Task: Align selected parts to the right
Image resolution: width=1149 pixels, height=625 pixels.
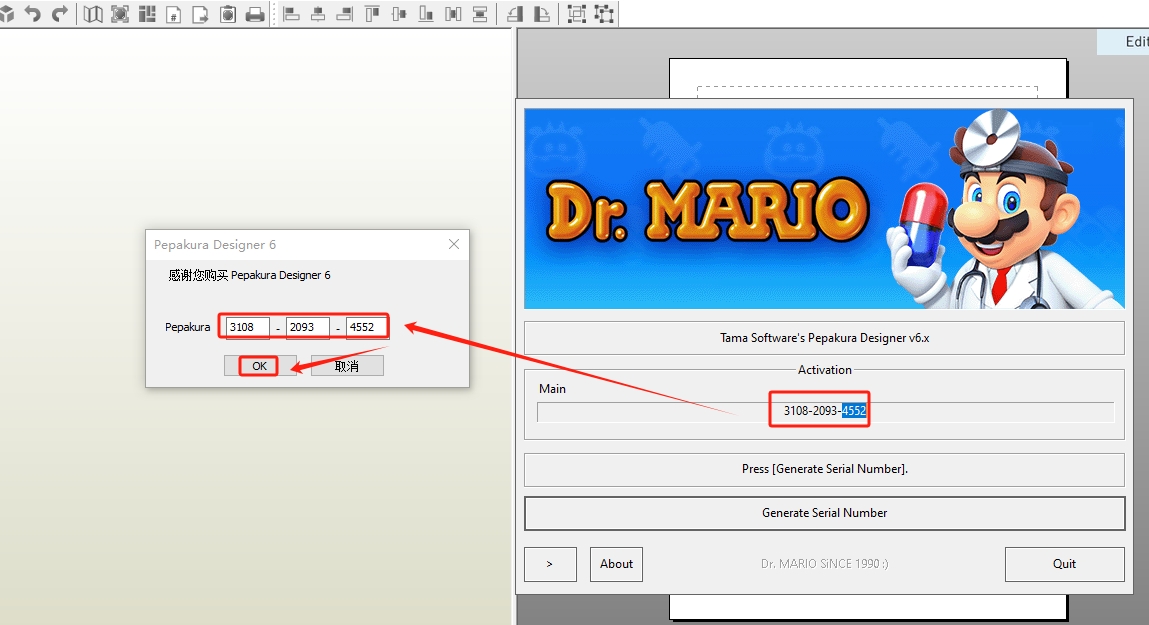Action: click(345, 14)
